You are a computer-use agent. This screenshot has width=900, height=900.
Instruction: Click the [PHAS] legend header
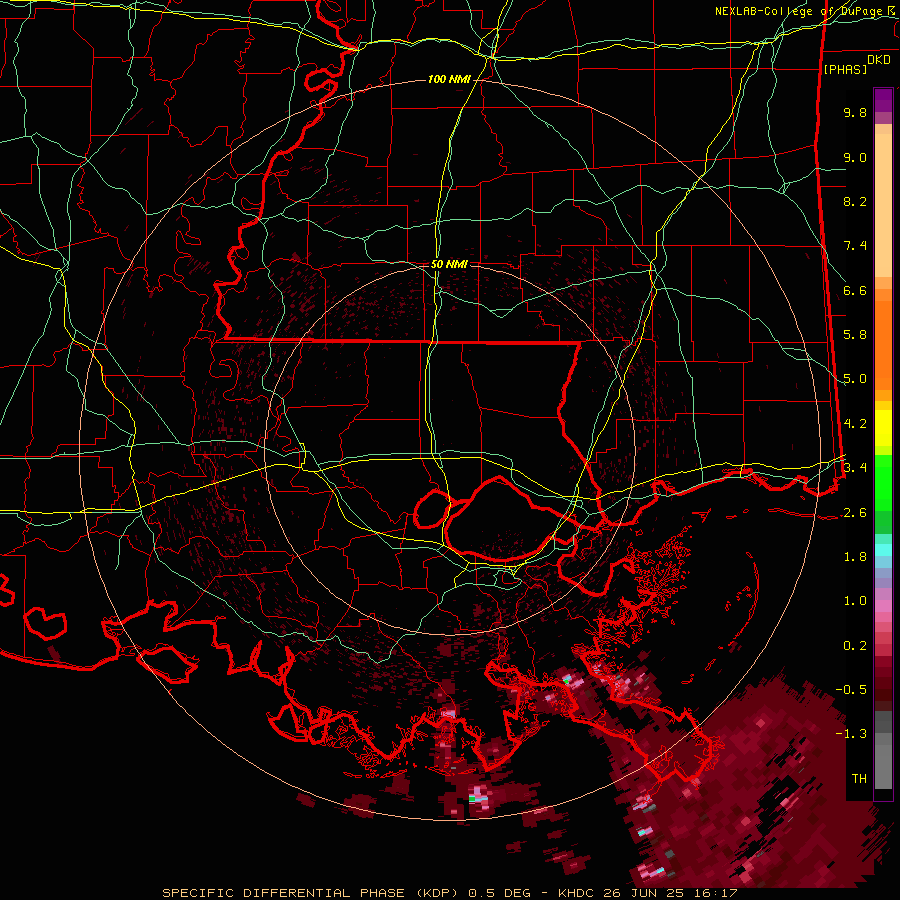click(x=845, y=70)
